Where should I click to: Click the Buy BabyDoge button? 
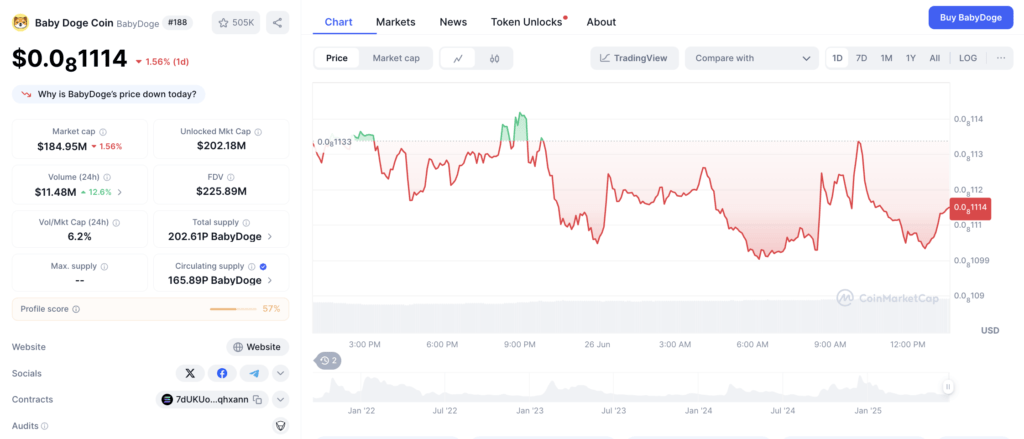(970, 18)
